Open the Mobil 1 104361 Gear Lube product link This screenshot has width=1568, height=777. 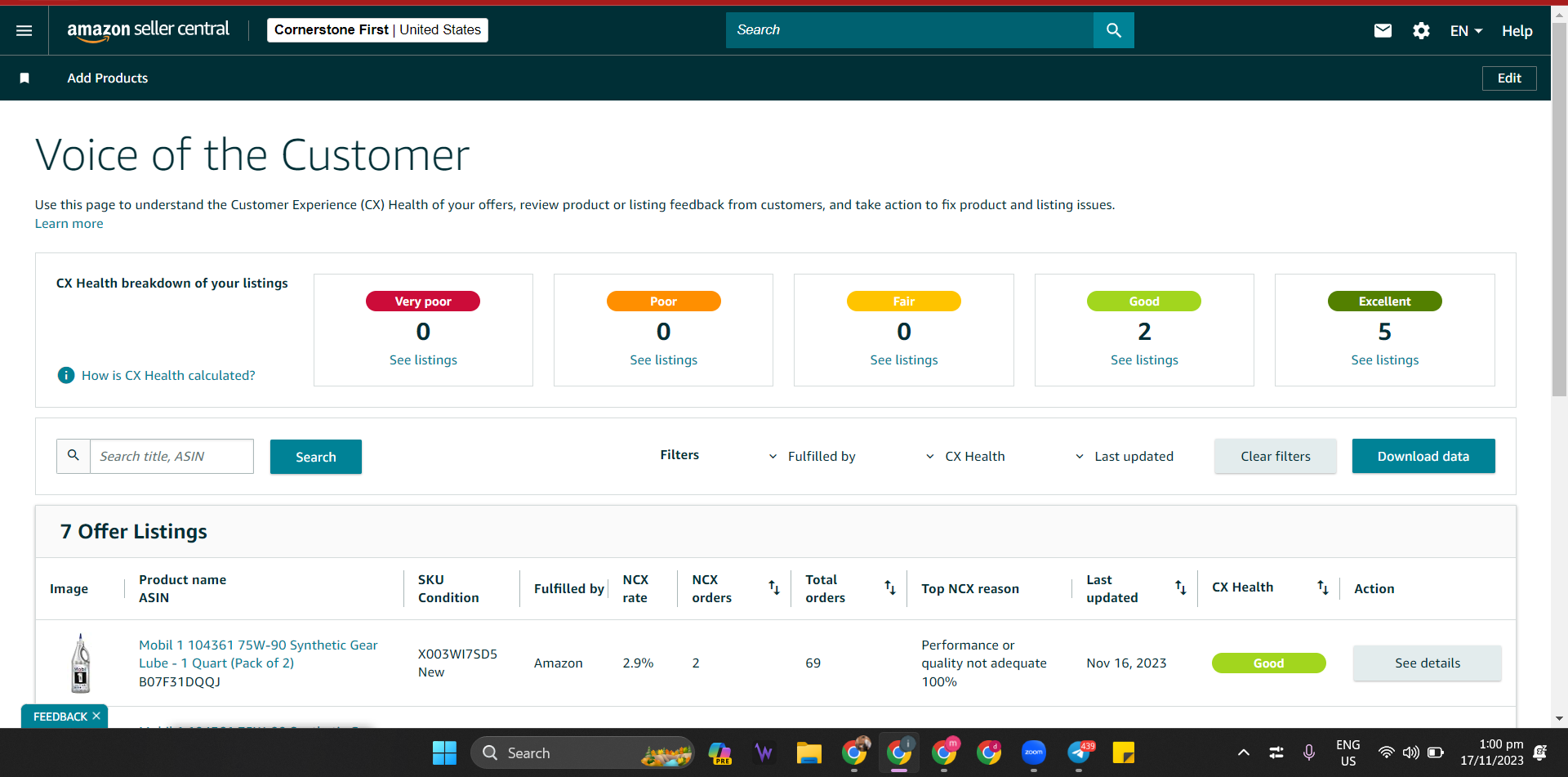pyautogui.click(x=258, y=654)
